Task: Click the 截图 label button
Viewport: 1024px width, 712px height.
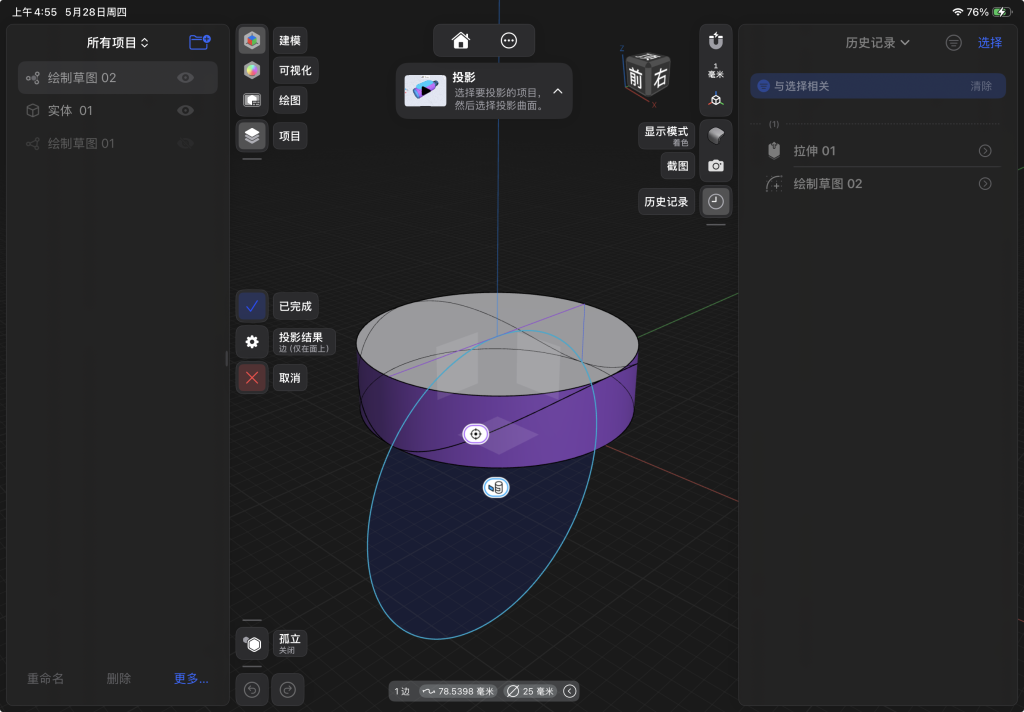Action: [677, 166]
